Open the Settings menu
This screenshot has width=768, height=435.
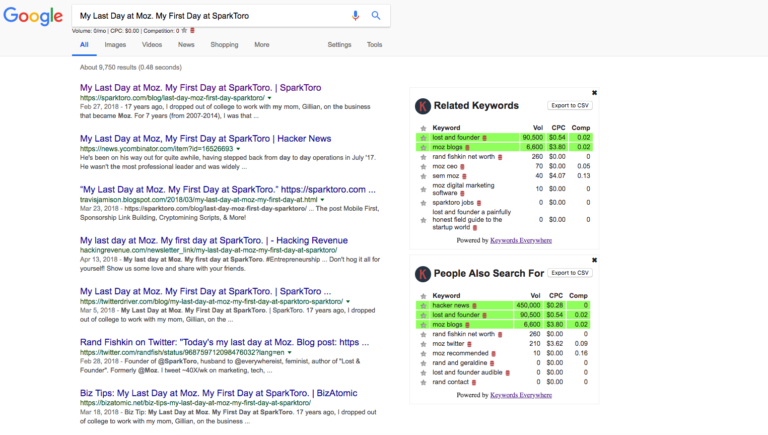pyautogui.click(x=339, y=45)
